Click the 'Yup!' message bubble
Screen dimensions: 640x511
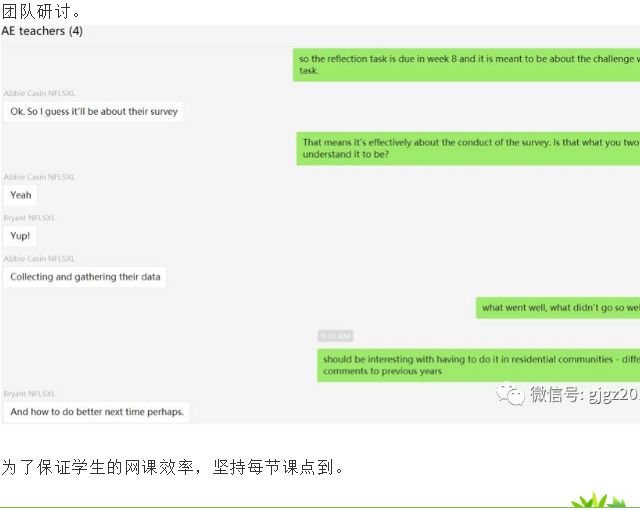pos(20,236)
